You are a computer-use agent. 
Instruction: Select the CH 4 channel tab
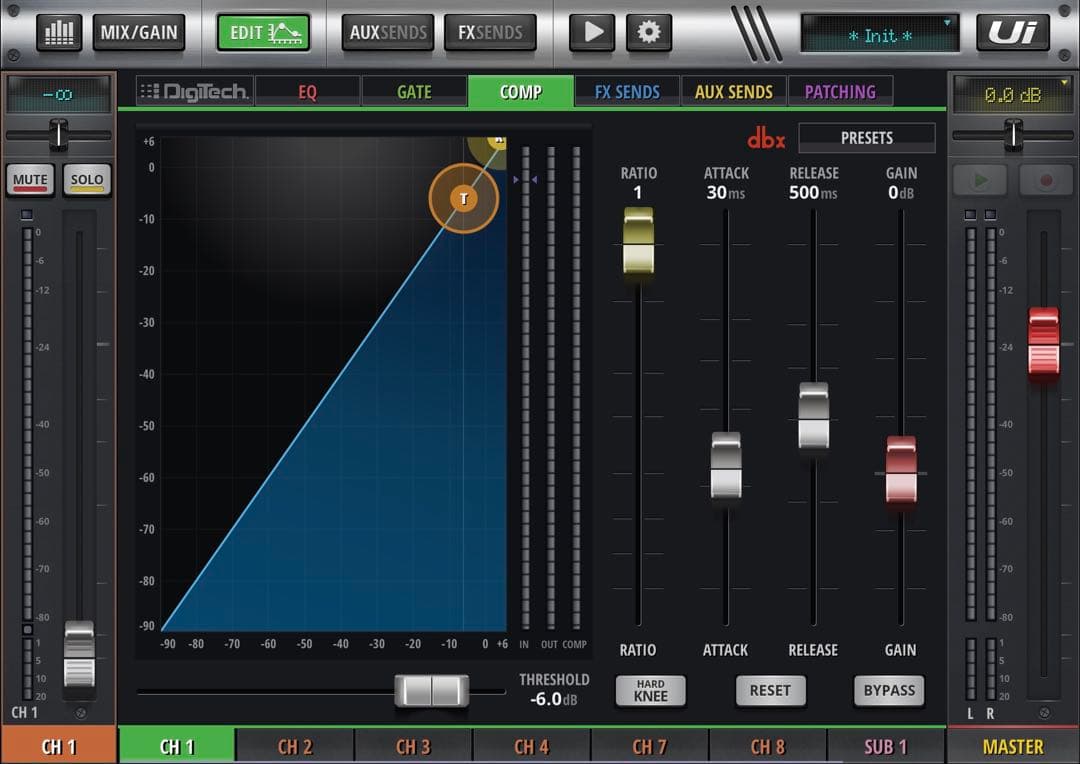[532, 746]
